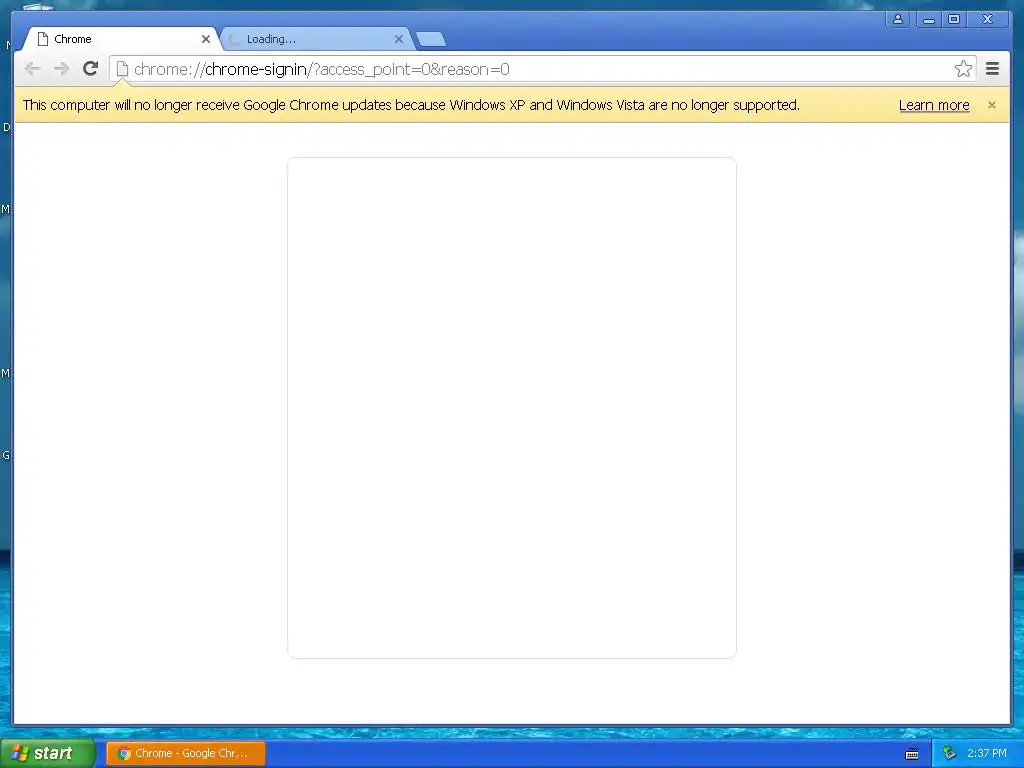Image resolution: width=1024 pixels, height=768 pixels.
Task: Go forward with the forward arrow
Action: pyautogui.click(x=61, y=69)
